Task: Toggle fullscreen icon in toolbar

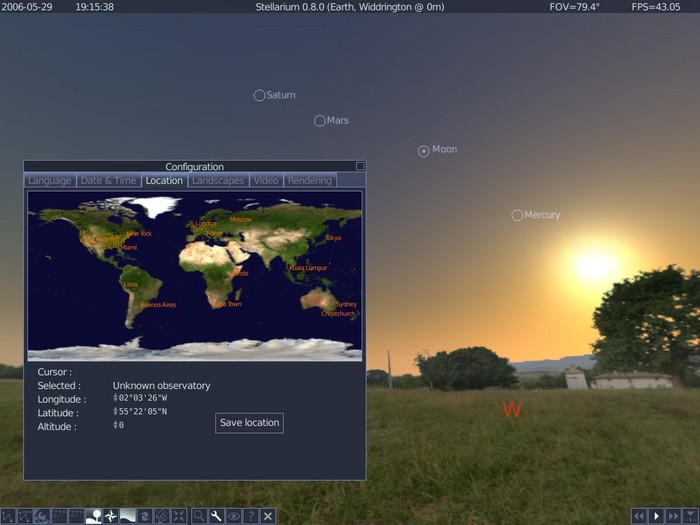Action: pyautogui.click(x=179, y=516)
